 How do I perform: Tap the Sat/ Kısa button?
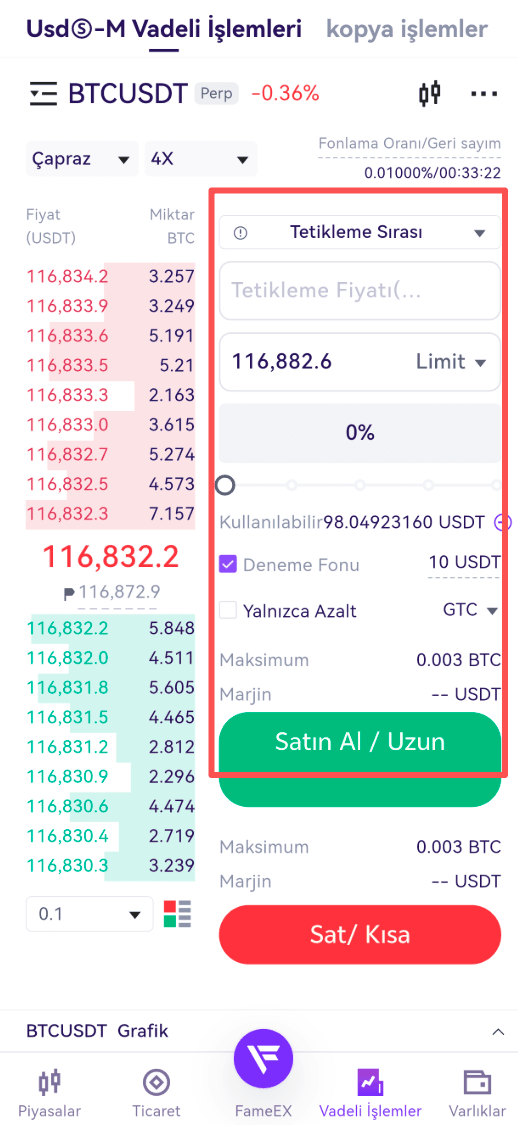click(x=359, y=935)
